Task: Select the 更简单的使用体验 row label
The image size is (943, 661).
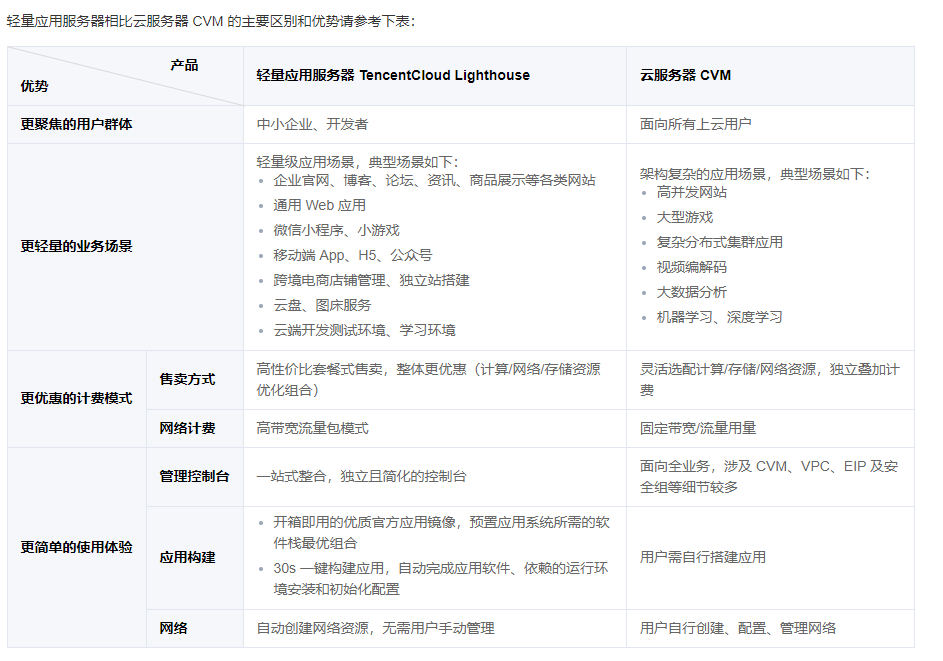Action: click(76, 548)
